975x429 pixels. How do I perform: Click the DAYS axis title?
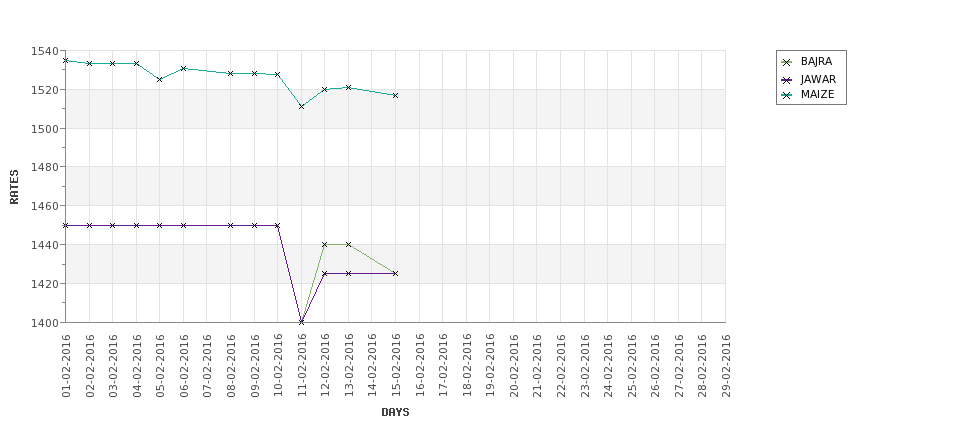(x=395, y=412)
